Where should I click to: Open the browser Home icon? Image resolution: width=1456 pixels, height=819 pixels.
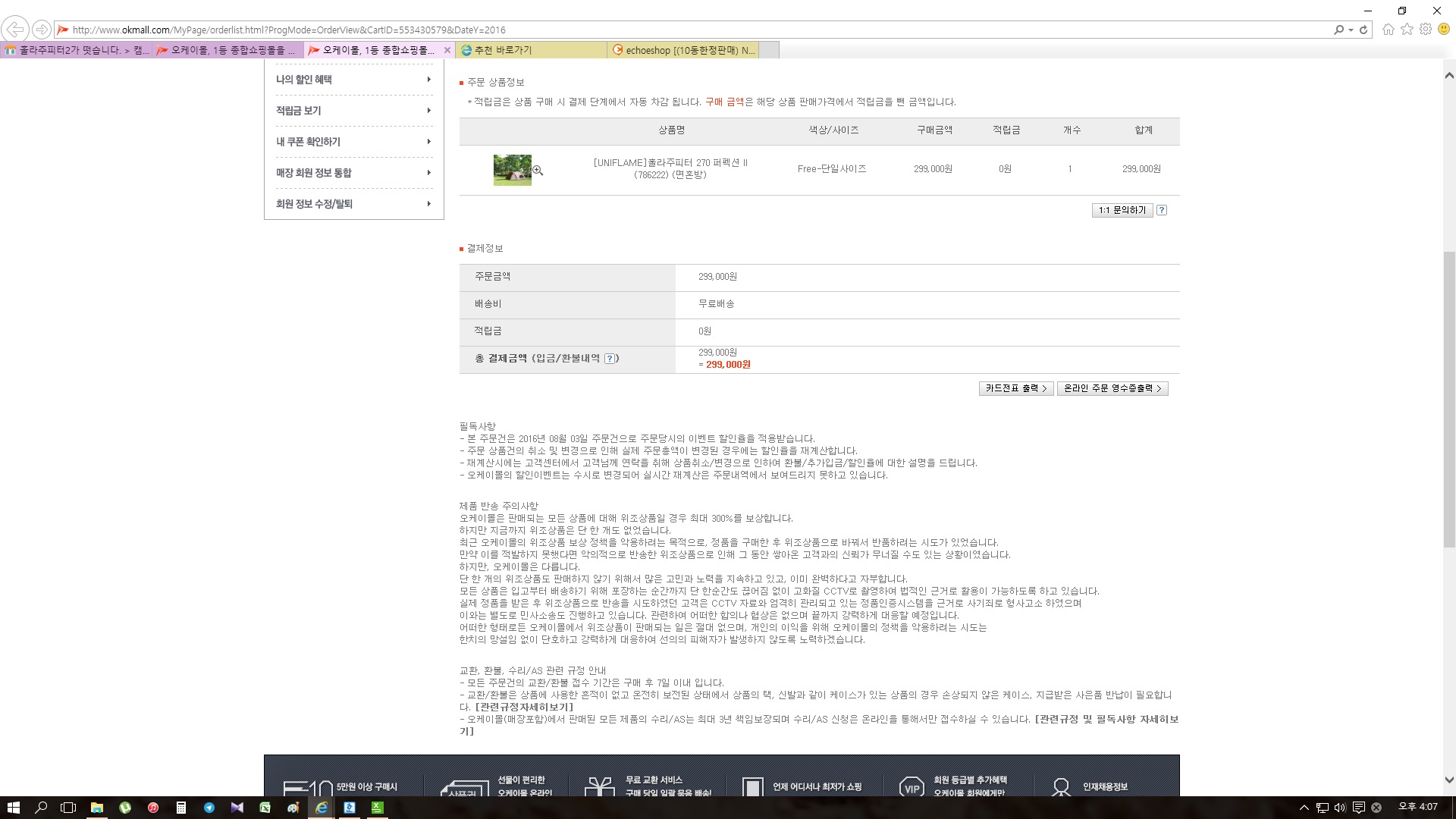click(1389, 30)
